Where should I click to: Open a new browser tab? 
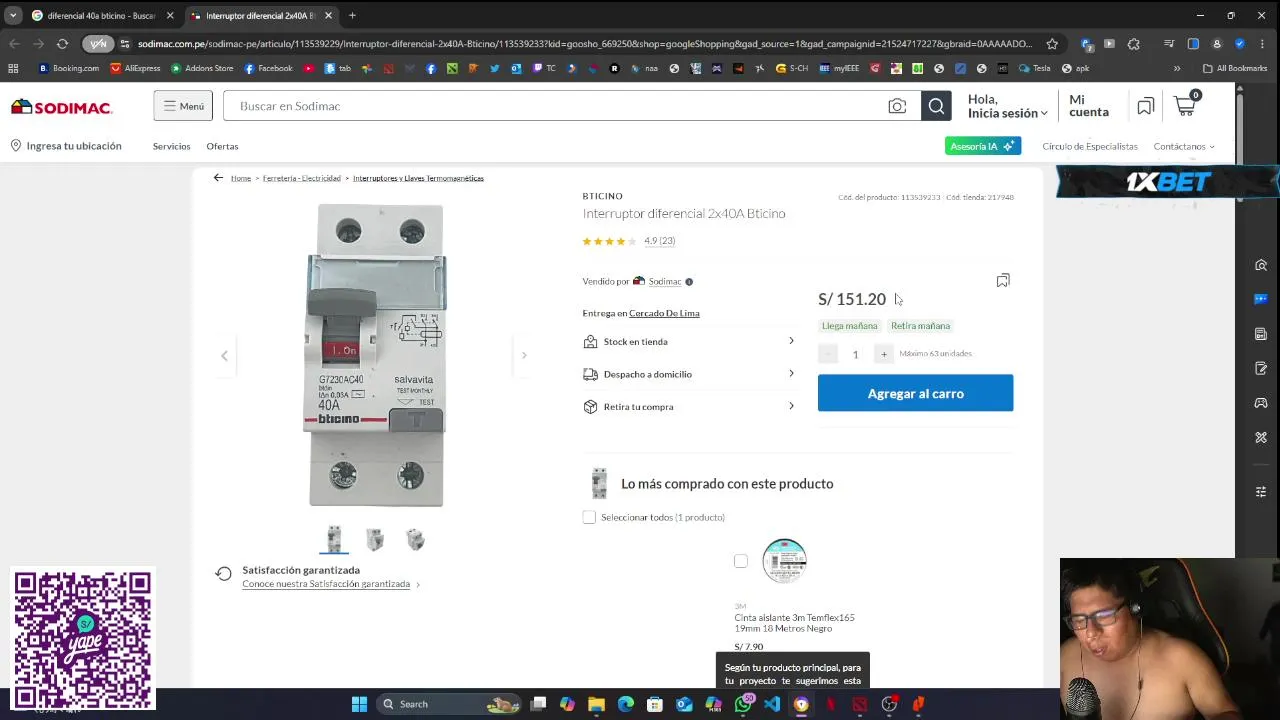(352, 15)
